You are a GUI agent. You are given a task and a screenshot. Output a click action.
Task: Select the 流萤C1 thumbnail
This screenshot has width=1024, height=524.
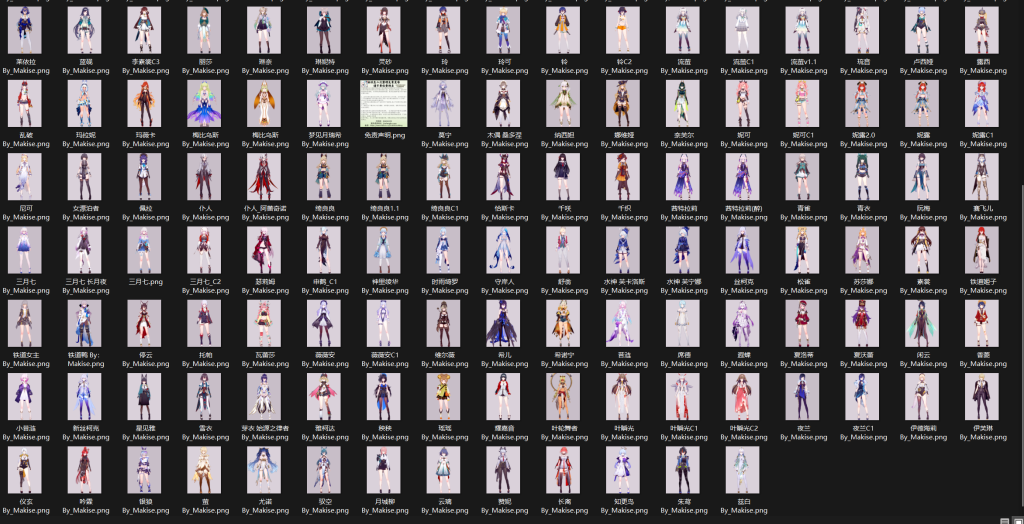(743, 30)
